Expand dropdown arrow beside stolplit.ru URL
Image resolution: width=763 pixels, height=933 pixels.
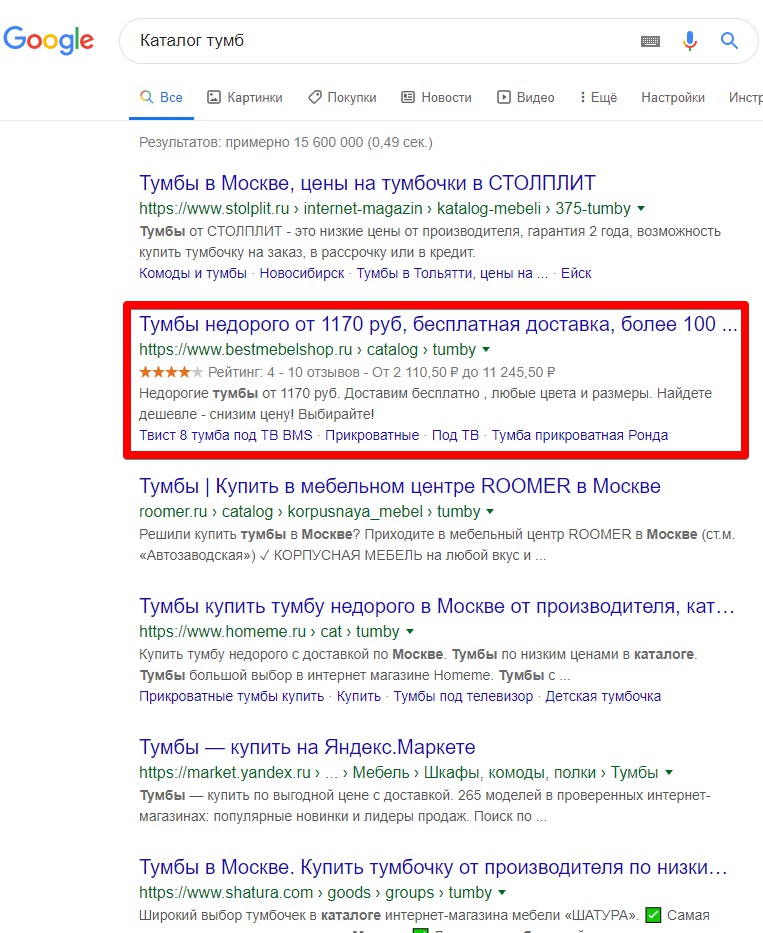641,209
